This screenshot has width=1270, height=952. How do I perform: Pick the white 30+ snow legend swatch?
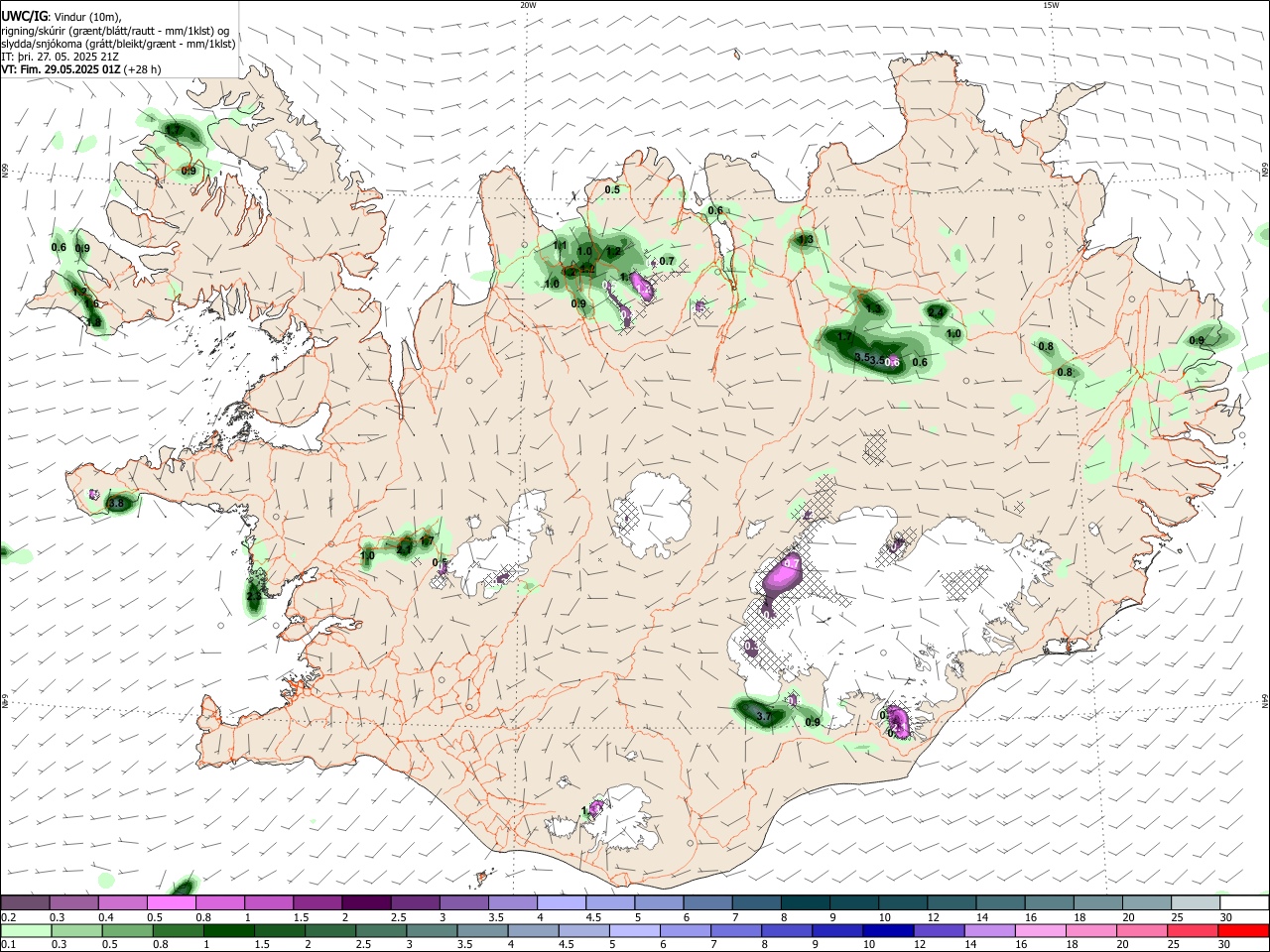pos(1243,903)
